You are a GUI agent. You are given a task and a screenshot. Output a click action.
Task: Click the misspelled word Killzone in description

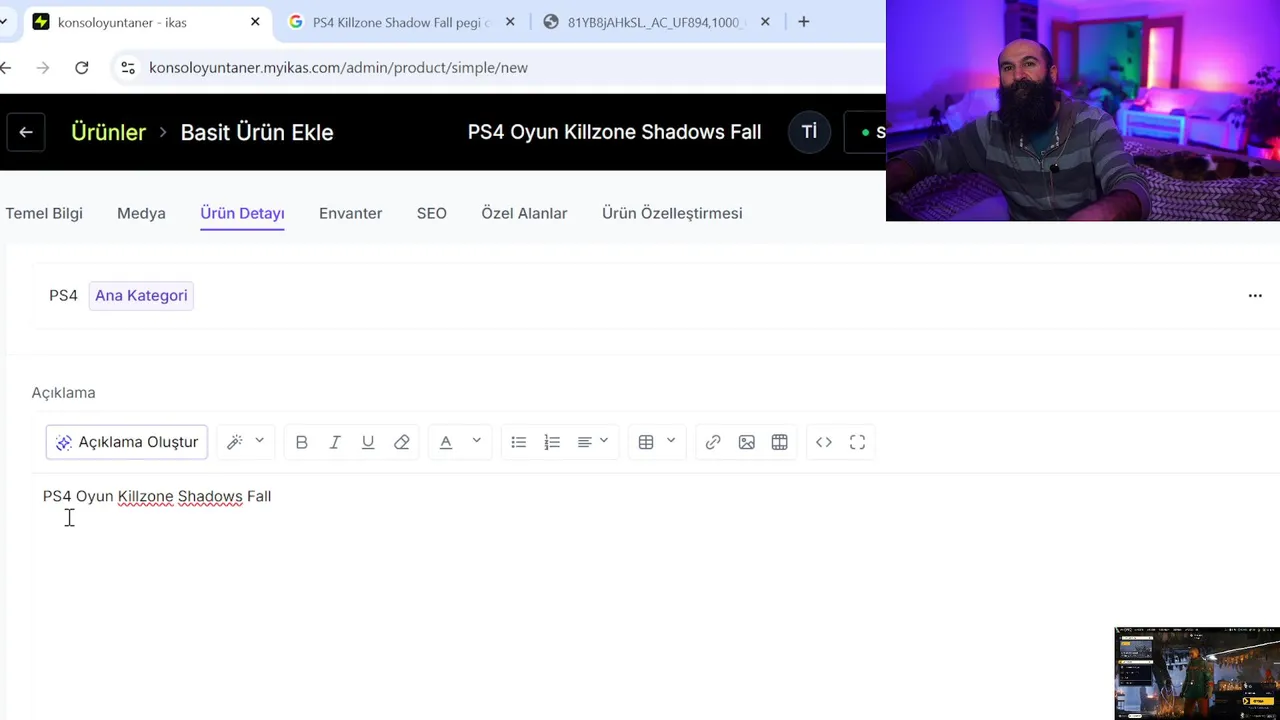(x=145, y=496)
